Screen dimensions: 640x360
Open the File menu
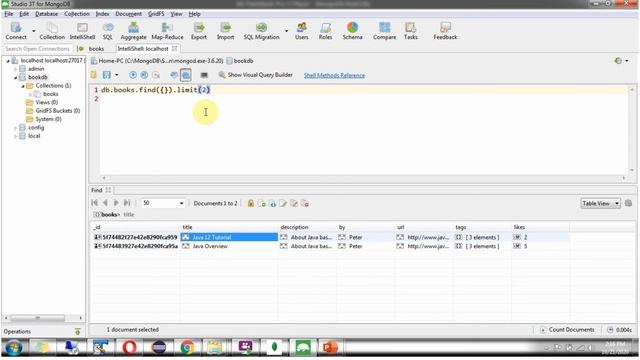(x=9, y=14)
